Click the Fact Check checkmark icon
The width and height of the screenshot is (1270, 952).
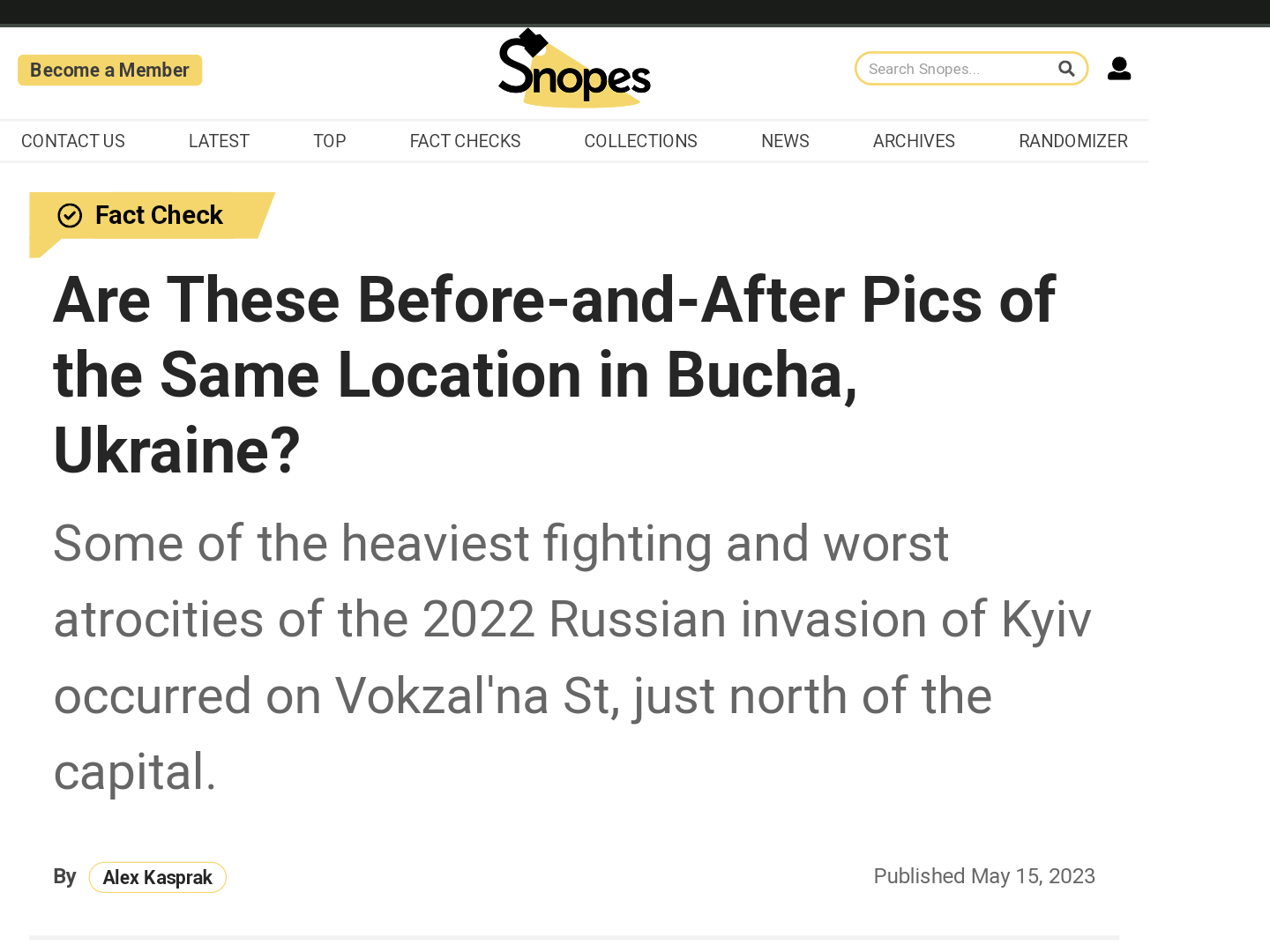pos(70,215)
